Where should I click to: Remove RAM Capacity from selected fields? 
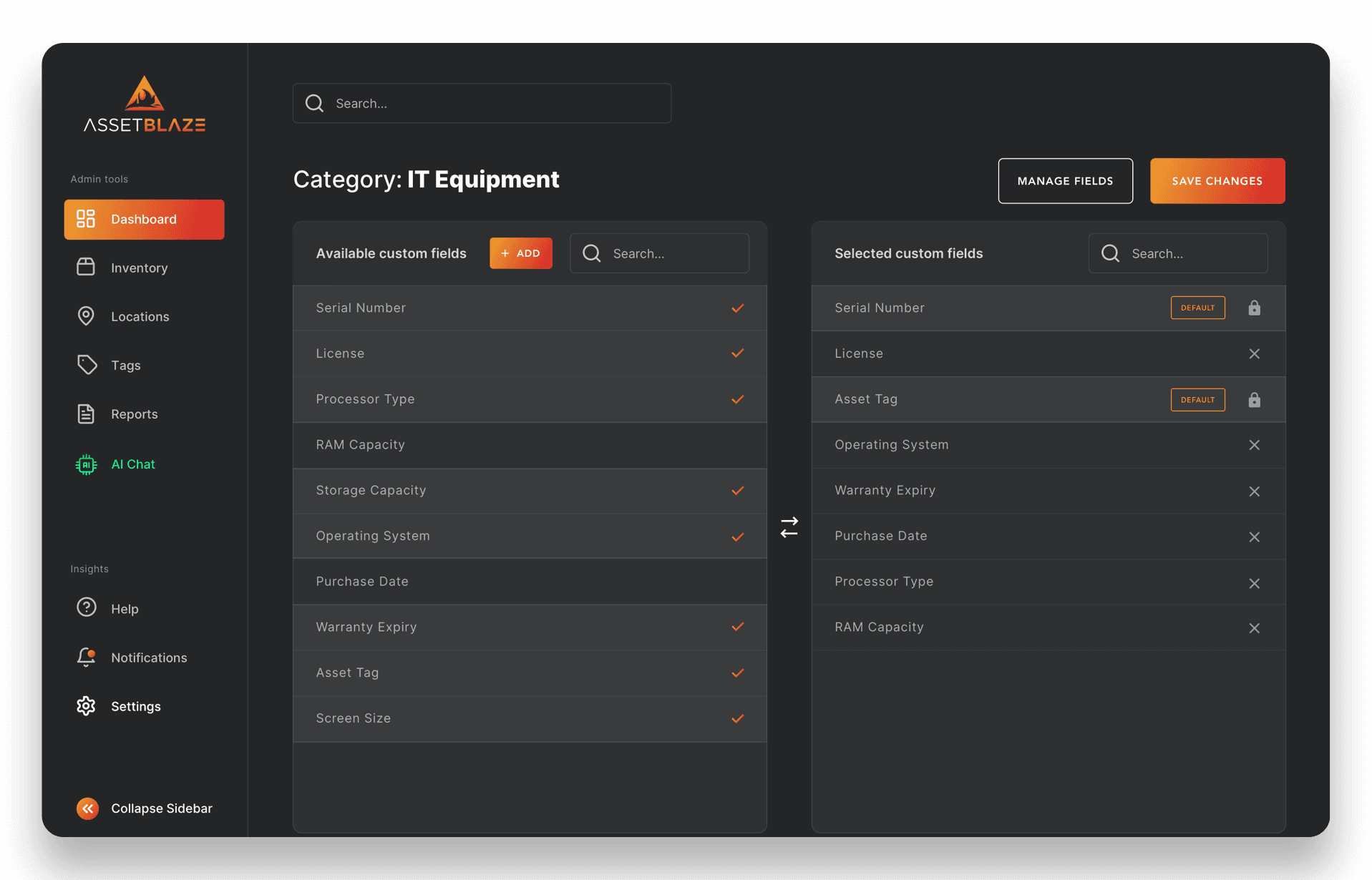(x=1254, y=628)
